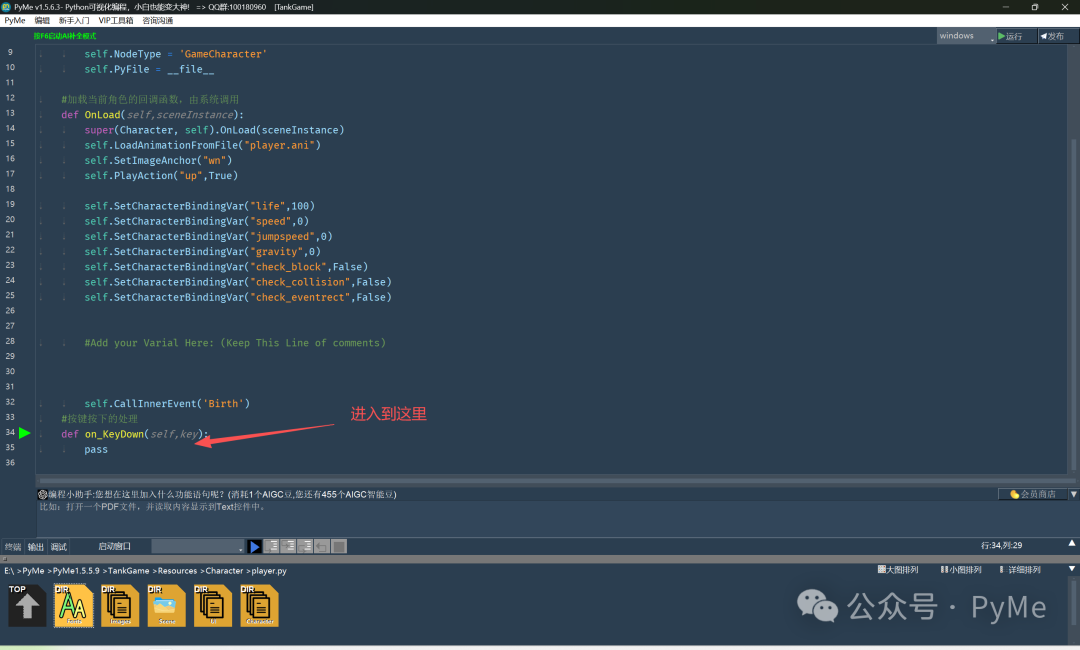Switch to the 调试 debug tab
This screenshot has width=1080, height=650.
tap(59, 547)
